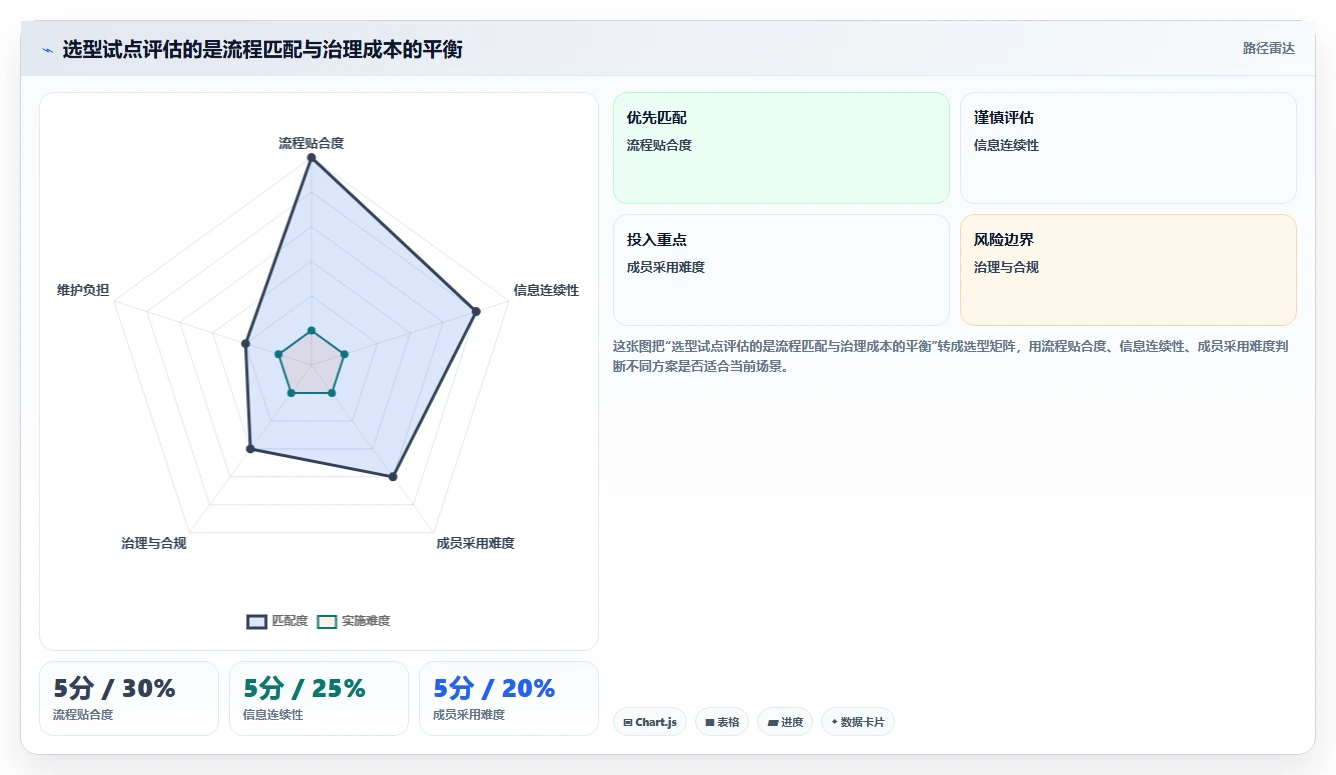Click the 匹配度 legend color box
This screenshot has width=1336, height=775.
click(257, 621)
